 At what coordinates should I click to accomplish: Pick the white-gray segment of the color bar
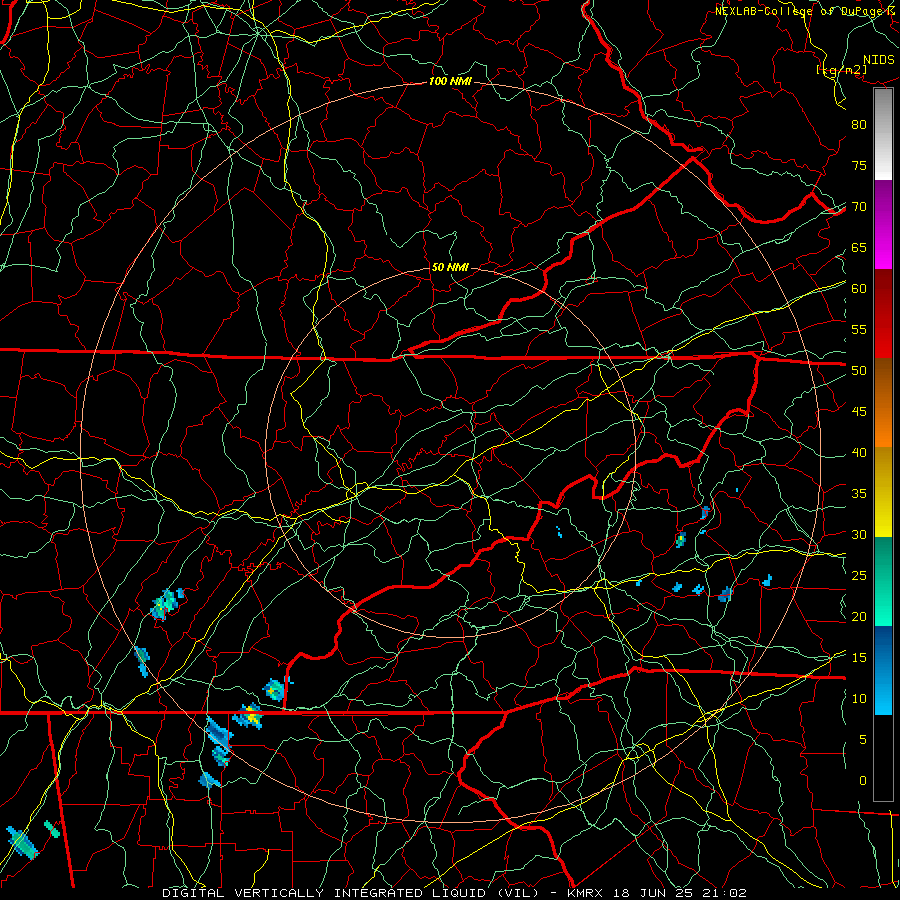tap(883, 134)
